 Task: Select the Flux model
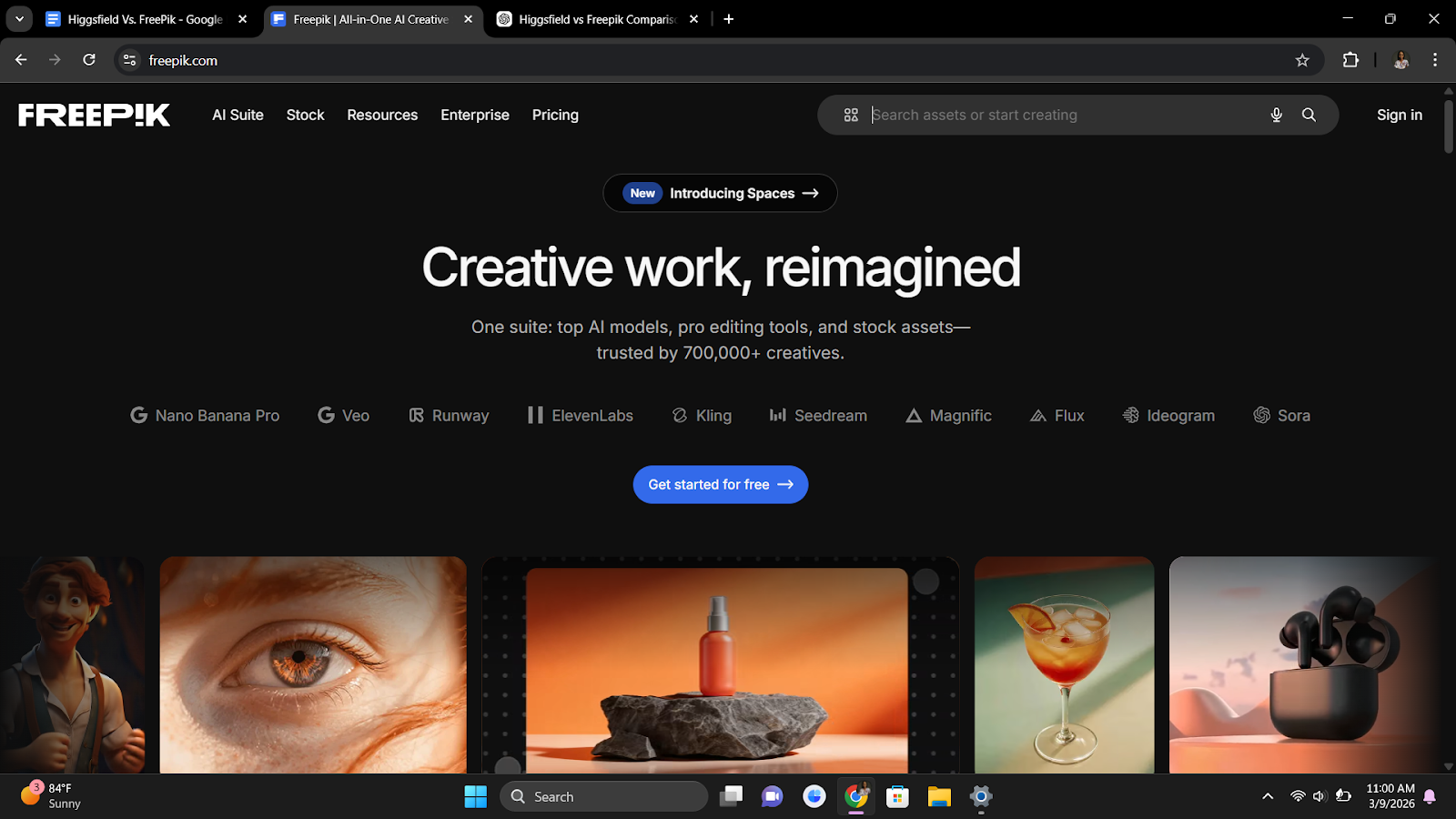[1057, 415]
